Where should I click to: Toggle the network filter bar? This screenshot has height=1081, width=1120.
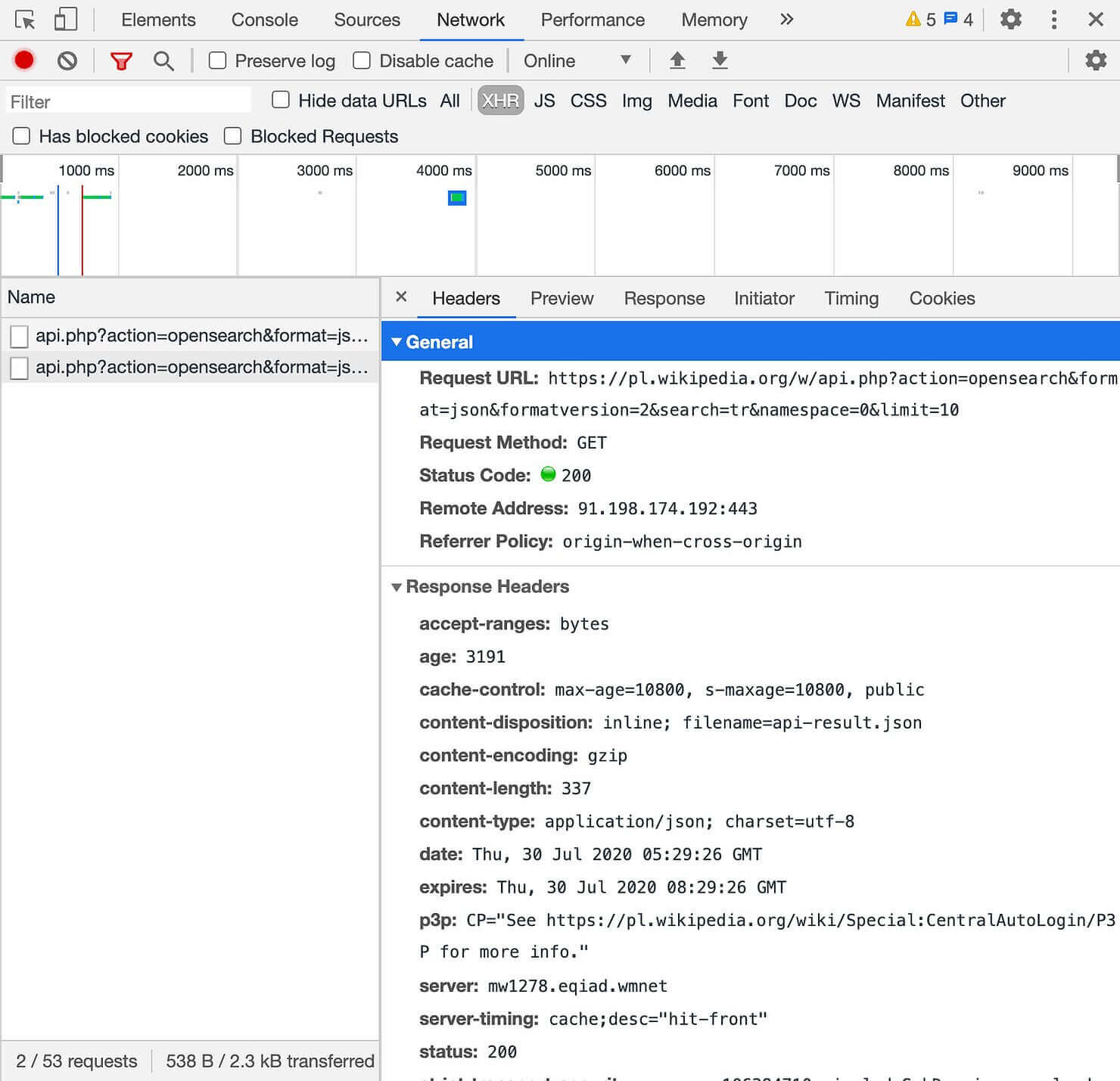coord(121,61)
